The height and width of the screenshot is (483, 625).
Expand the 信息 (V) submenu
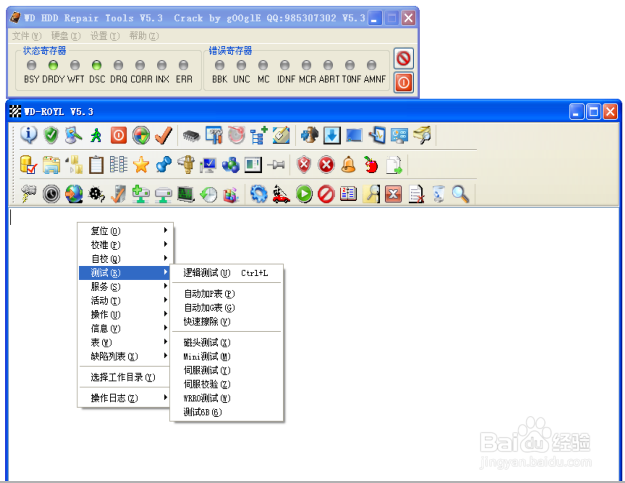[x=124, y=328]
